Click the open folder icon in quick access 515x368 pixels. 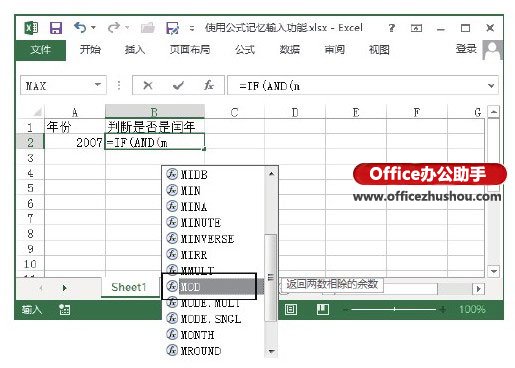[x=148, y=28]
